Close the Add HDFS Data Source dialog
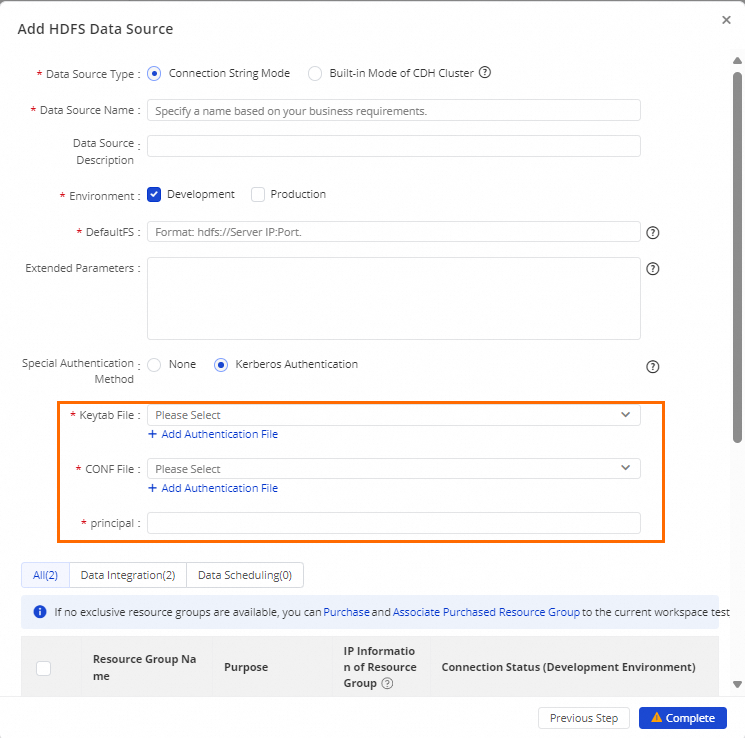 (726, 20)
